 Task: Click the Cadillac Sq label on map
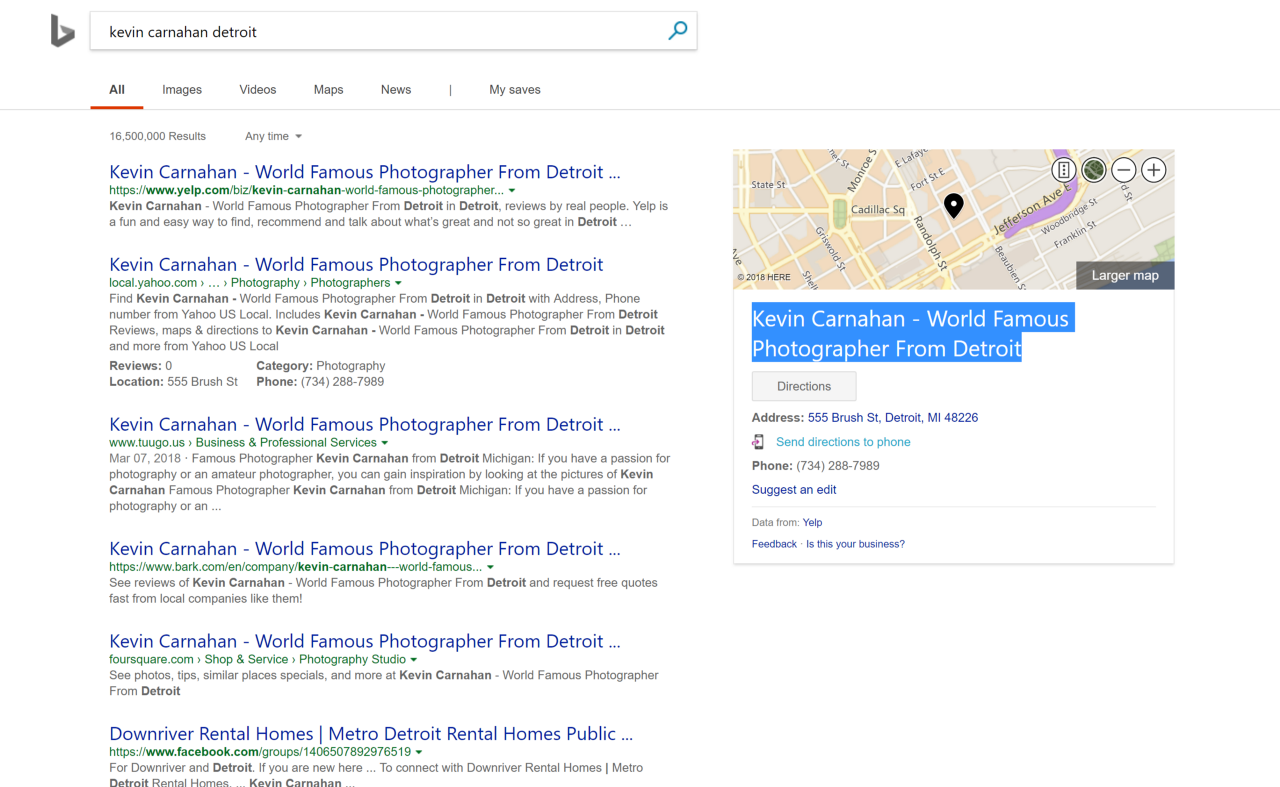click(x=878, y=210)
